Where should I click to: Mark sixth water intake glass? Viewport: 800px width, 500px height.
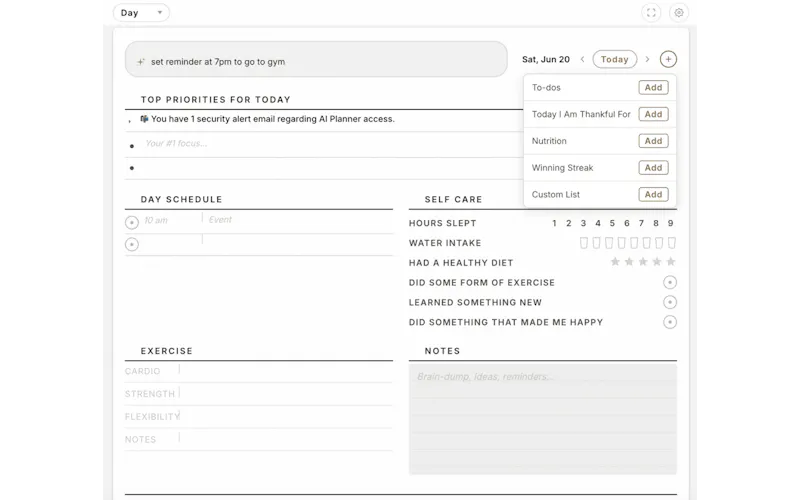pyautogui.click(x=646, y=243)
